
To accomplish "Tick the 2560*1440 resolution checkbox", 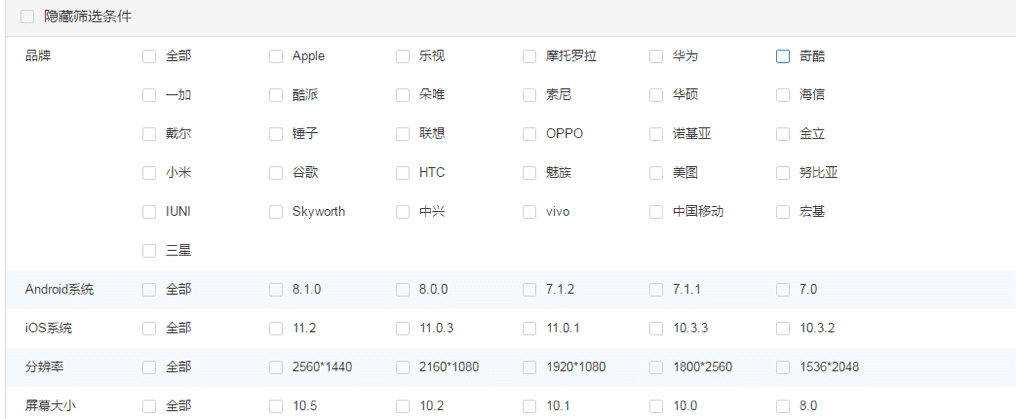I will pos(276,367).
